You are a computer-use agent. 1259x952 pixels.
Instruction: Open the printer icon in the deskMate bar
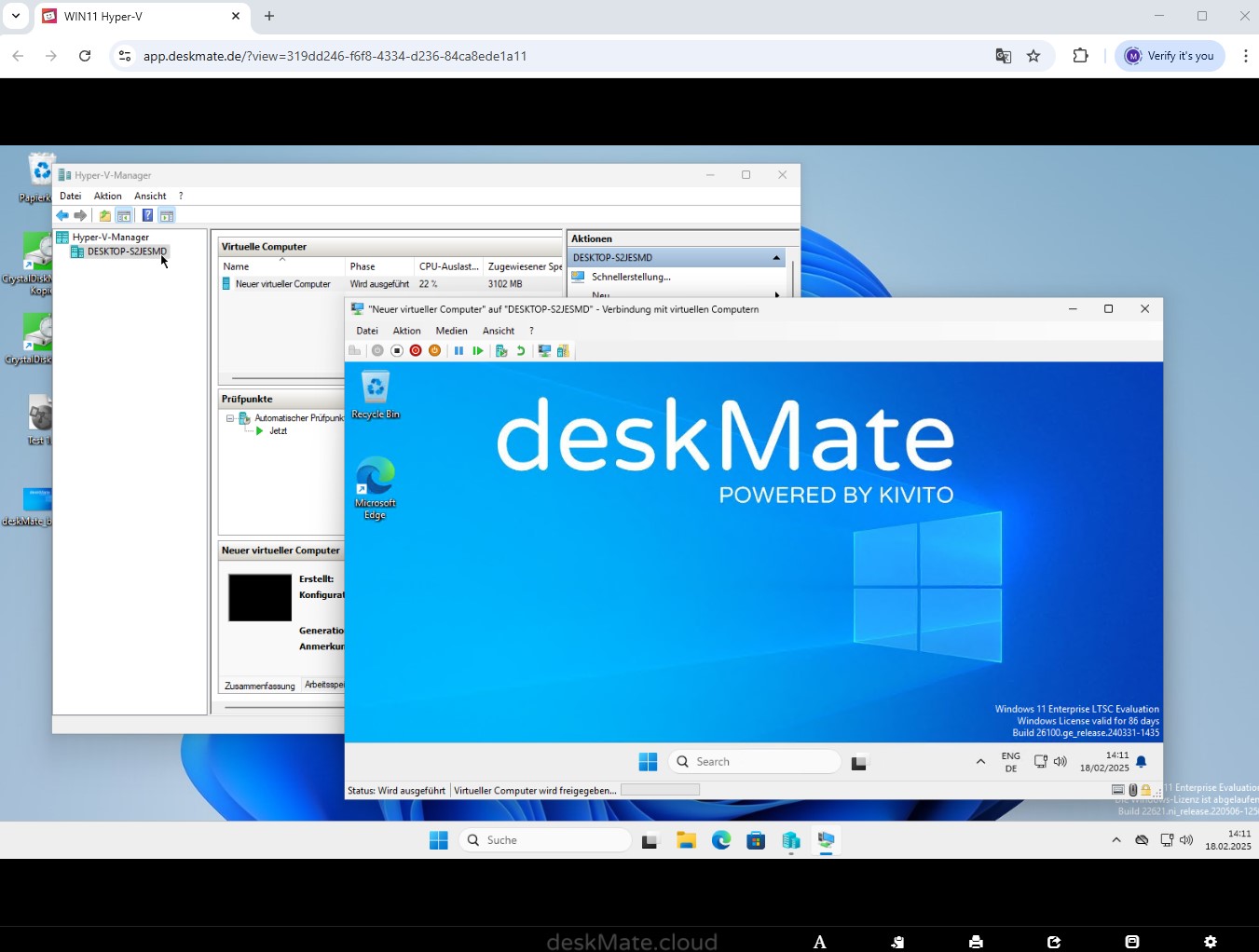point(975,941)
